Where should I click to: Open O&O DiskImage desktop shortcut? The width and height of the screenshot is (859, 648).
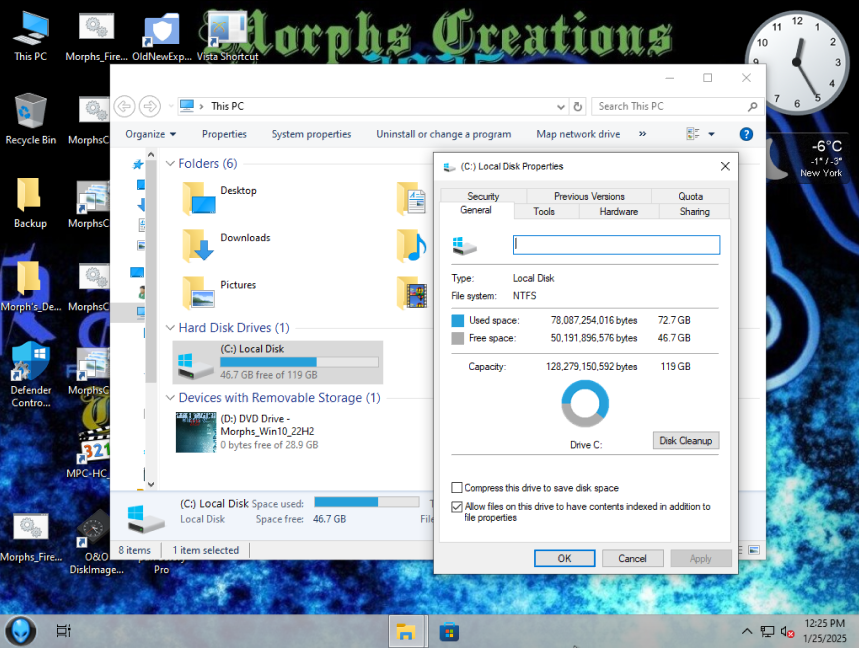click(x=96, y=542)
